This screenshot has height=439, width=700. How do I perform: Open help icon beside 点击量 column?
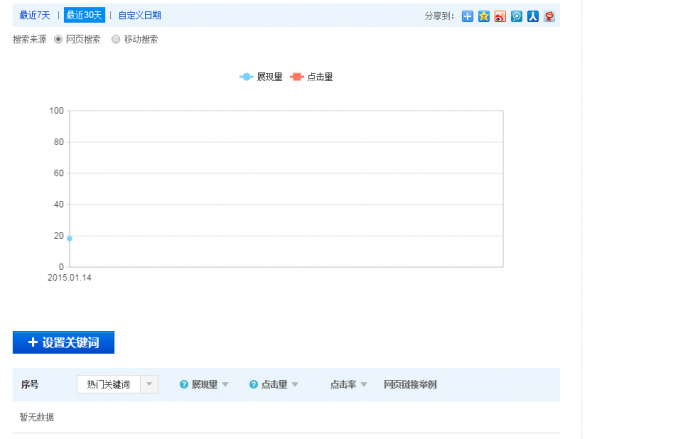pos(254,385)
